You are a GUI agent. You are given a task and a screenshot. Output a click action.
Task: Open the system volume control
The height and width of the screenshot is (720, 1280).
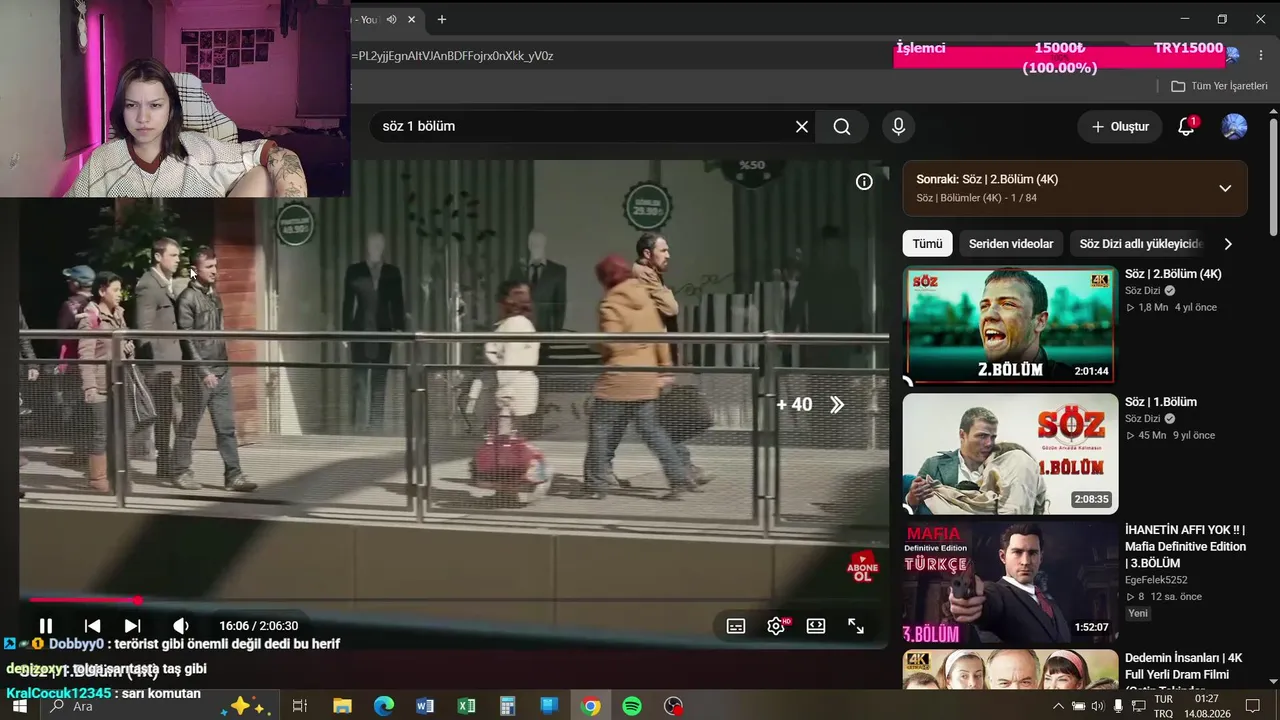click(1097, 706)
